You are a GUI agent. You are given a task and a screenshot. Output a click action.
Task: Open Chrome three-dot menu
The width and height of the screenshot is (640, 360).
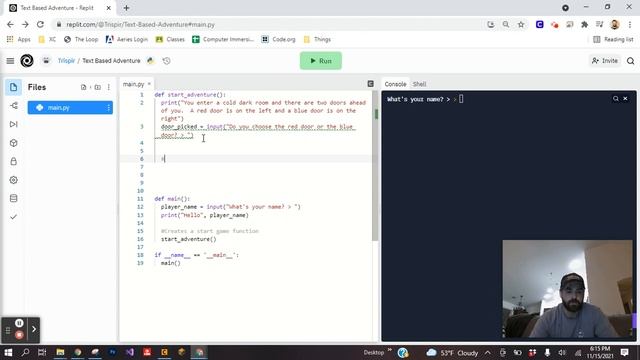coord(630,24)
